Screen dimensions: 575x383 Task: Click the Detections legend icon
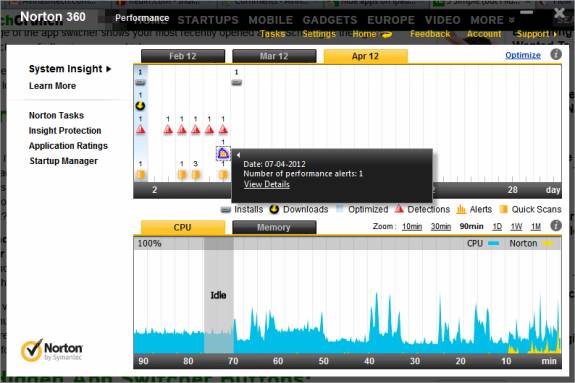pos(399,209)
